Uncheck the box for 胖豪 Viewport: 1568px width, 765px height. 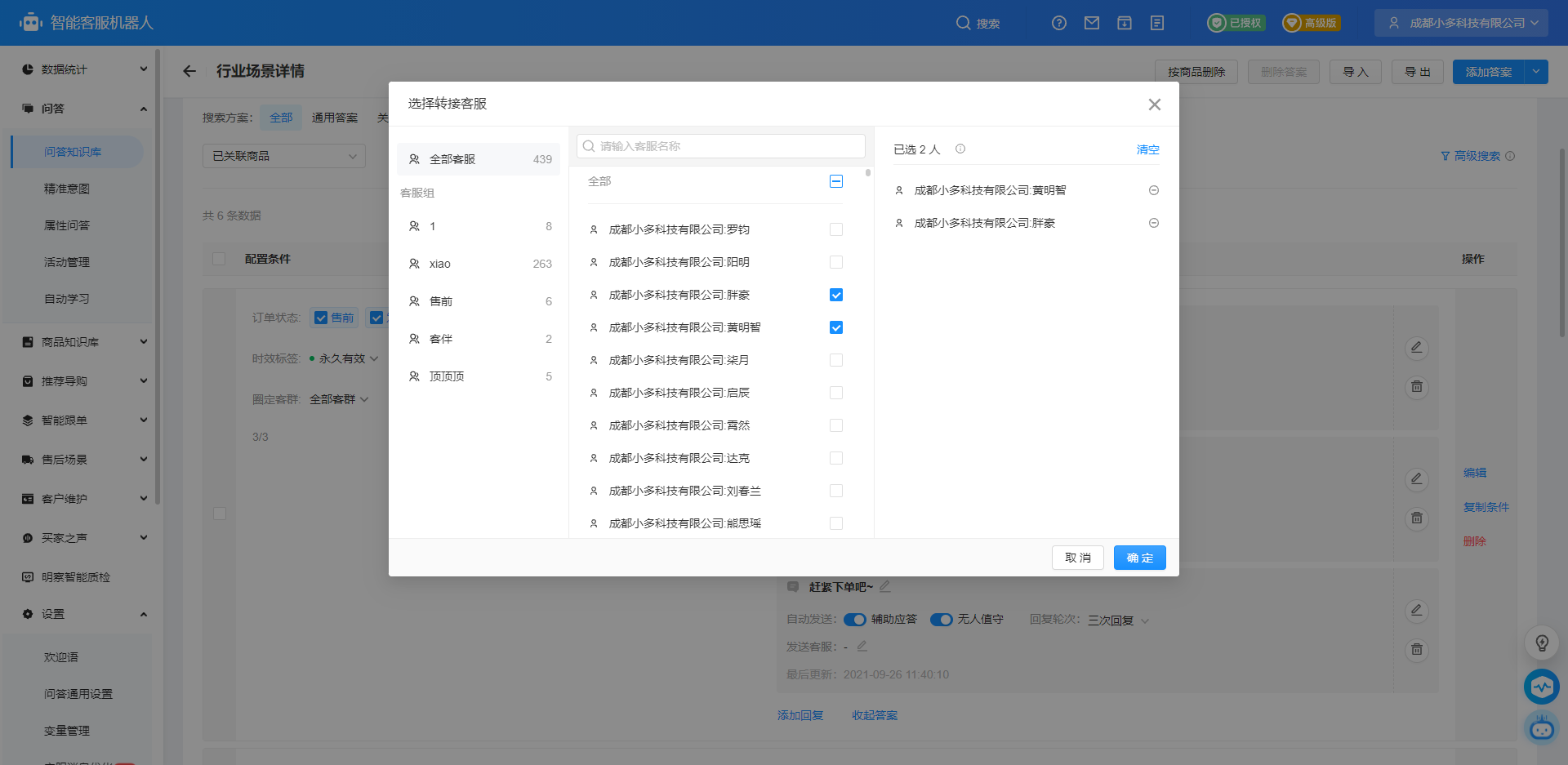tap(836, 295)
